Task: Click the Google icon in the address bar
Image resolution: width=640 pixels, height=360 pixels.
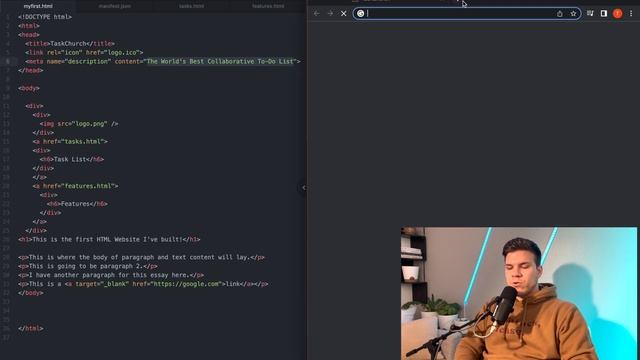Action: pos(360,13)
